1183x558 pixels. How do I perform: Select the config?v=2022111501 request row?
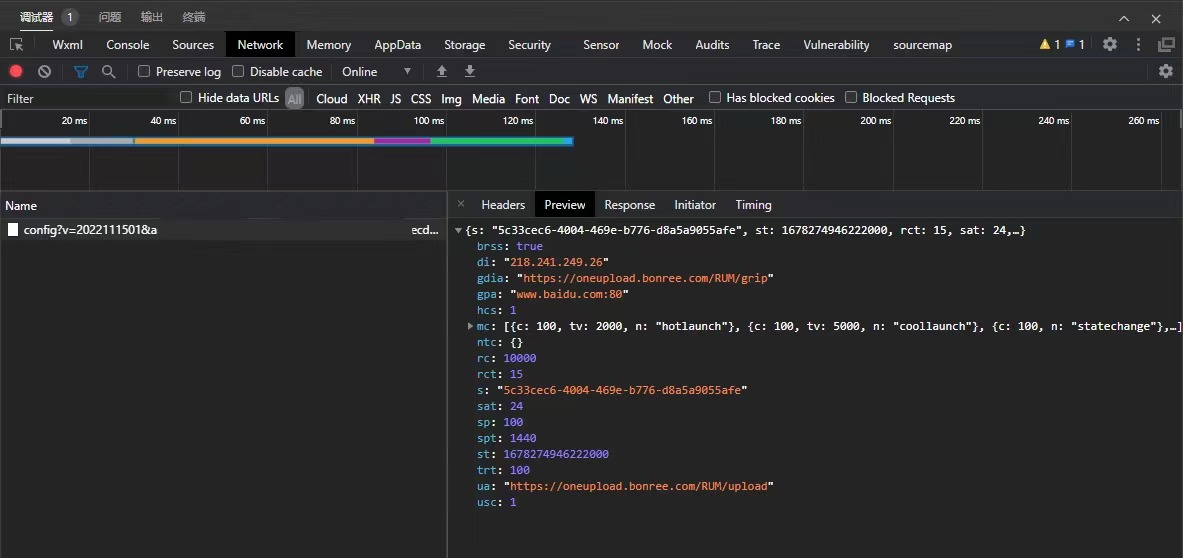point(90,230)
